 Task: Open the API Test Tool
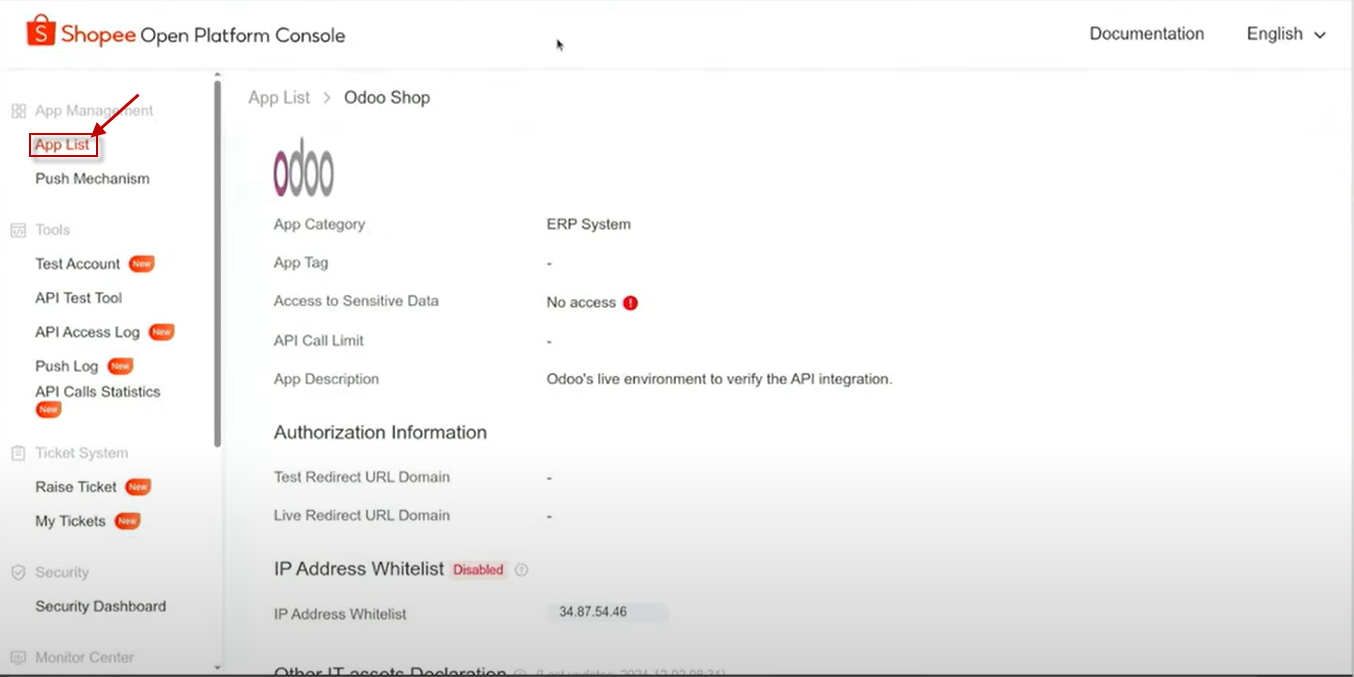(x=78, y=298)
